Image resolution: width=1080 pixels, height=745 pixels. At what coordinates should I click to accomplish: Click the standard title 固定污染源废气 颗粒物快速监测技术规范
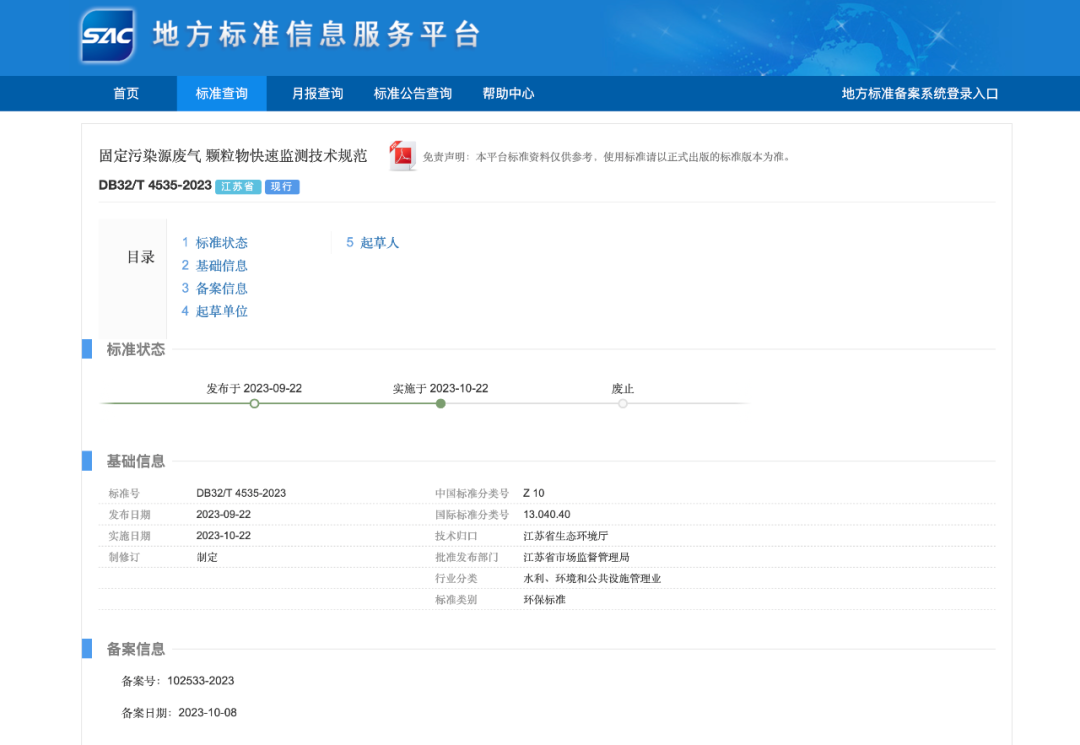point(233,156)
